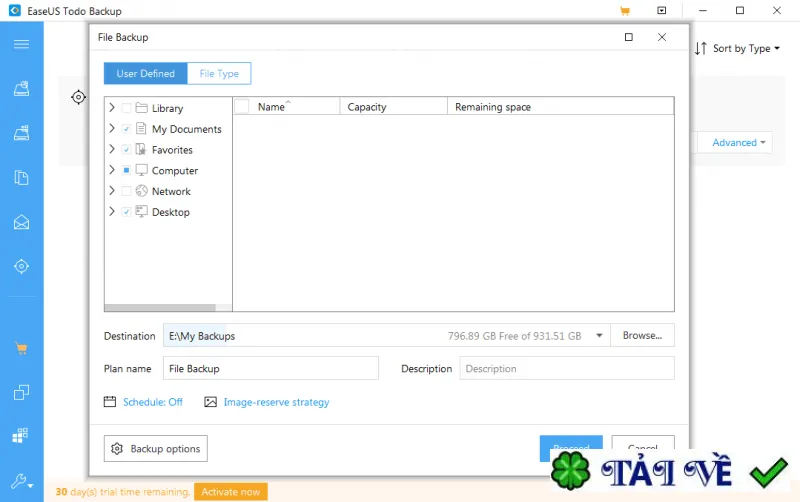Click the Plan name input field

coord(270,368)
